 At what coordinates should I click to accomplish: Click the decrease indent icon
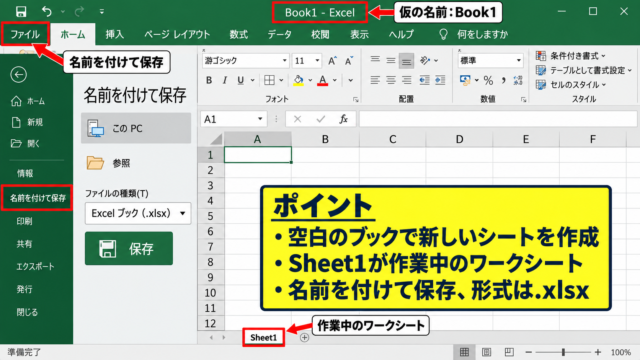click(x=424, y=80)
